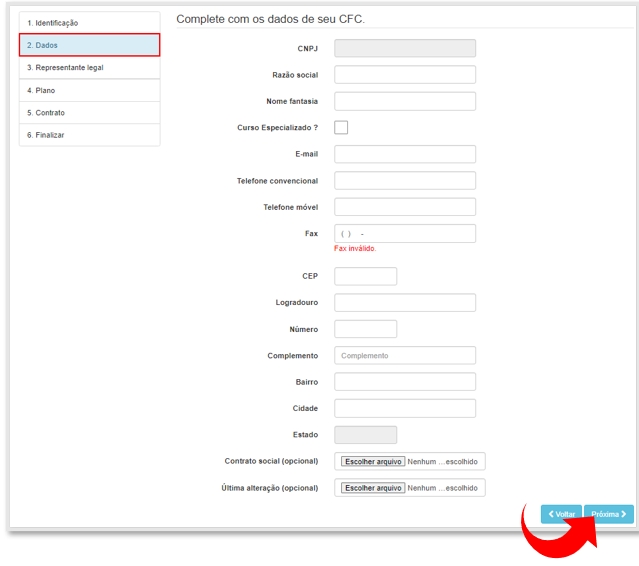Viewport: 639px width, 566px height.
Task: Click the Logradouro text field
Action: click(x=404, y=303)
